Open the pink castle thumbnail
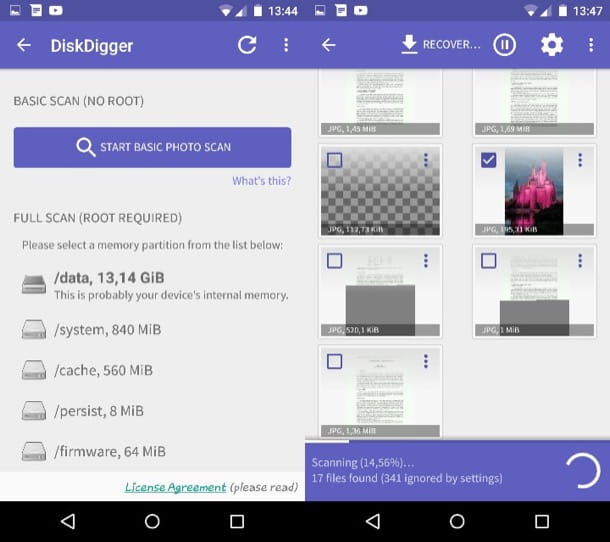 point(534,191)
